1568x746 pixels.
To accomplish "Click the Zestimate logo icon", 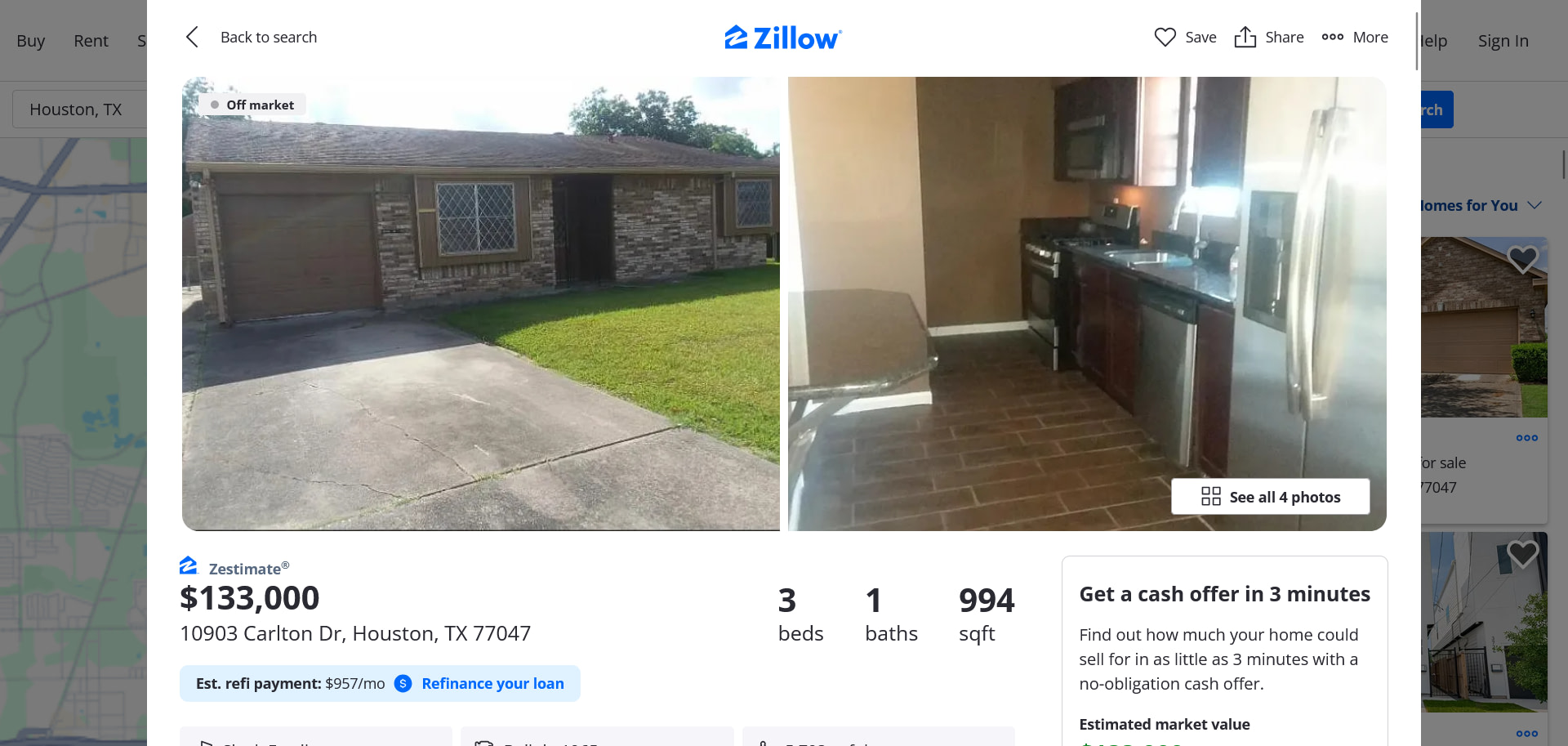I will tap(189, 565).
